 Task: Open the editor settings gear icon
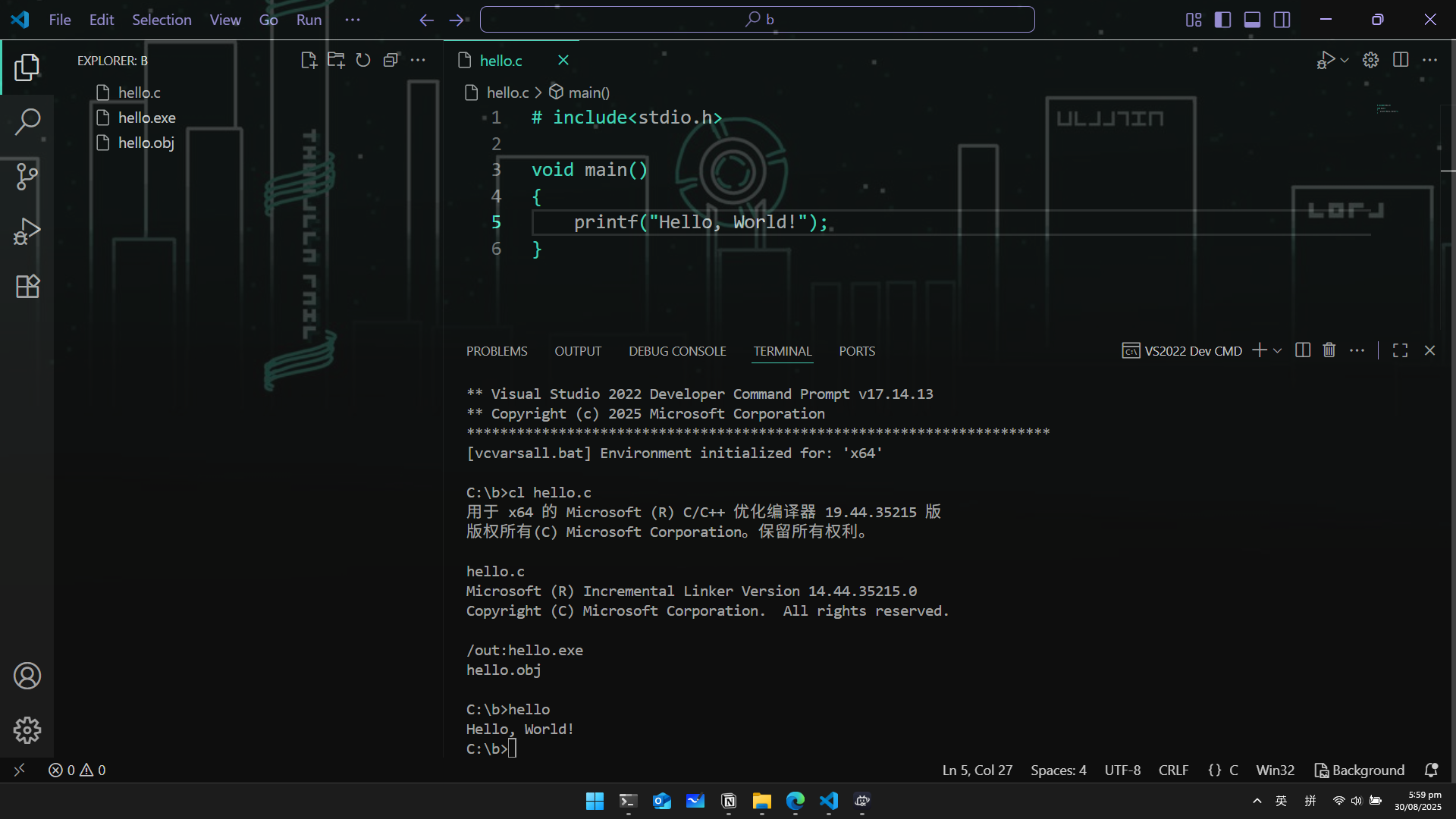pyautogui.click(x=1370, y=60)
